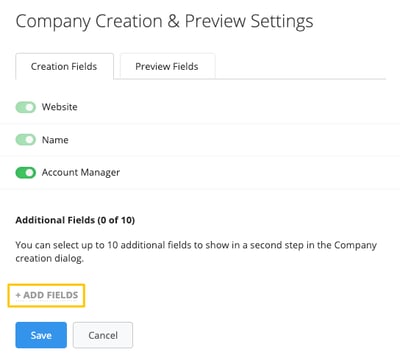Select the Additional Fields (0 of 10) heading
Screen dimensions: 400x363
75,220
